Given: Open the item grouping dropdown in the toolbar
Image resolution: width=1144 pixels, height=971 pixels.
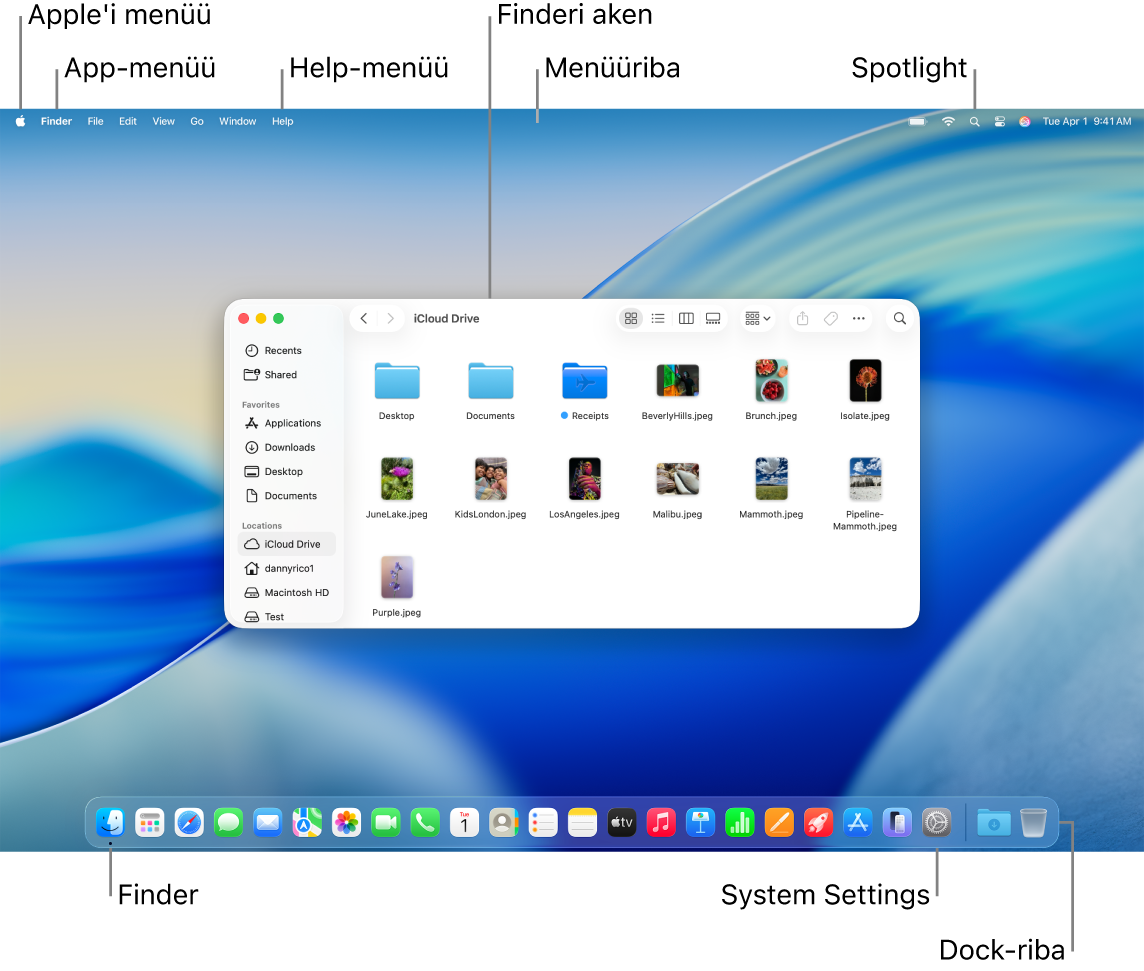Looking at the screenshot, I should point(757,318).
